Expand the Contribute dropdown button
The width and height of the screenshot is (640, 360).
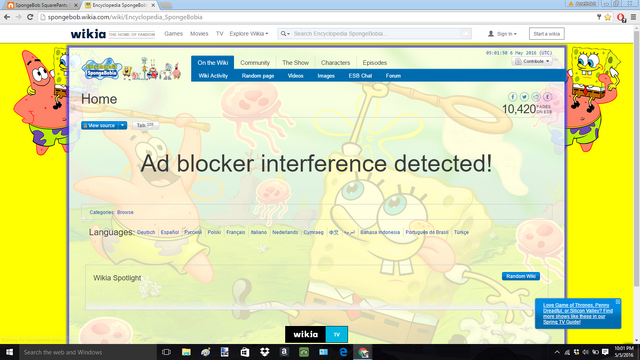(x=532, y=61)
